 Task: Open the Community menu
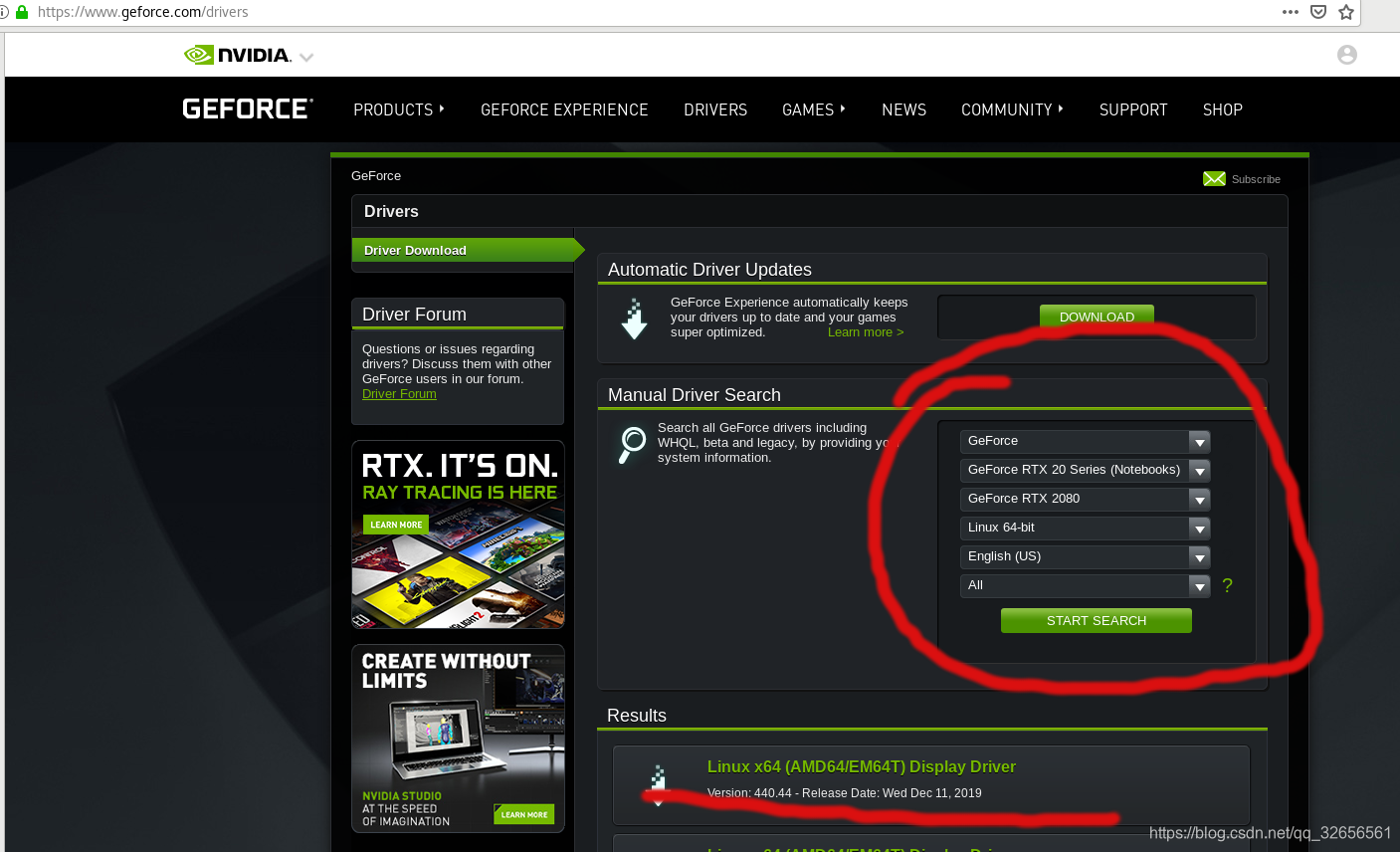coord(1012,109)
